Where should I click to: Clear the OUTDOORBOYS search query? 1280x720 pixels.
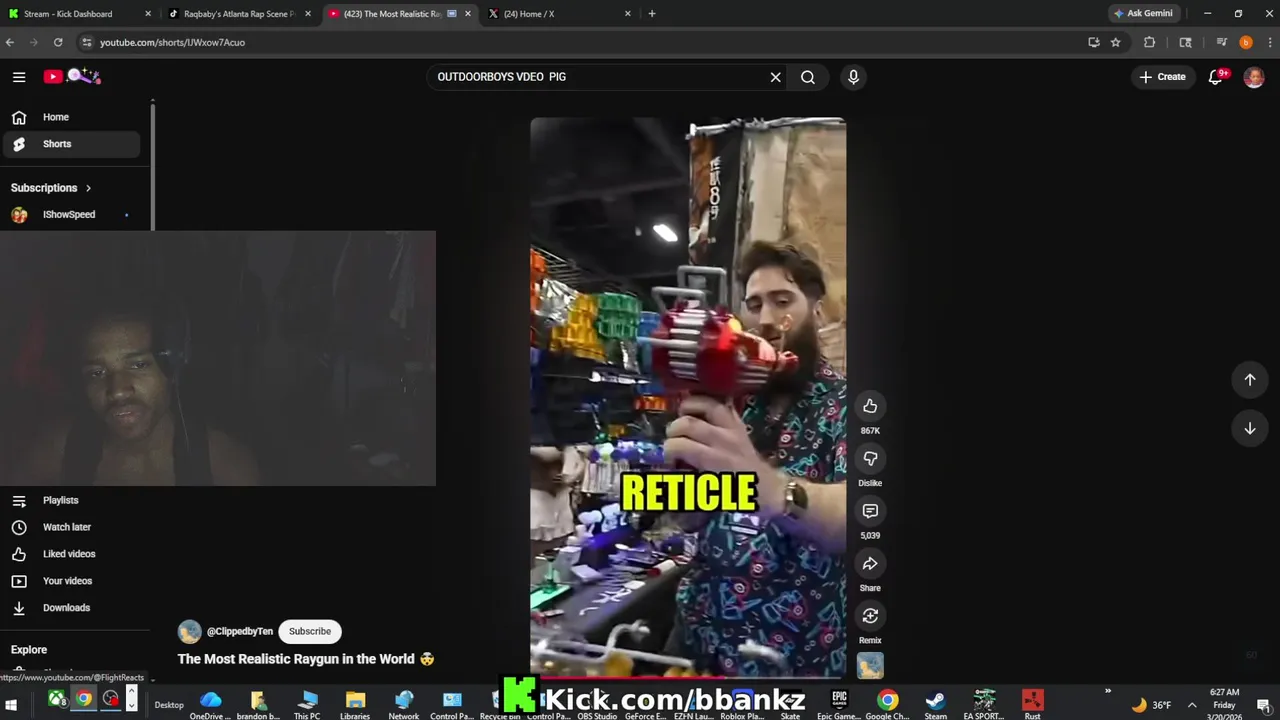coord(775,77)
